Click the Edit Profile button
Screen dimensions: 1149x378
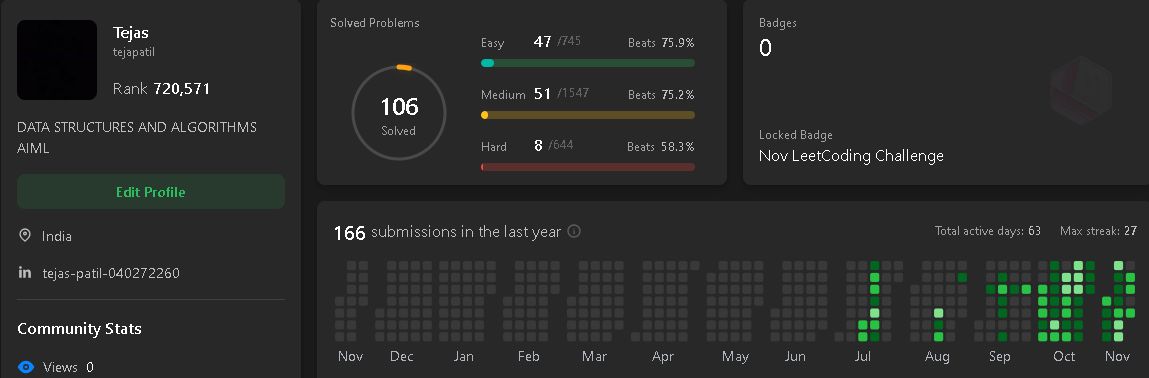tap(151, 192)
